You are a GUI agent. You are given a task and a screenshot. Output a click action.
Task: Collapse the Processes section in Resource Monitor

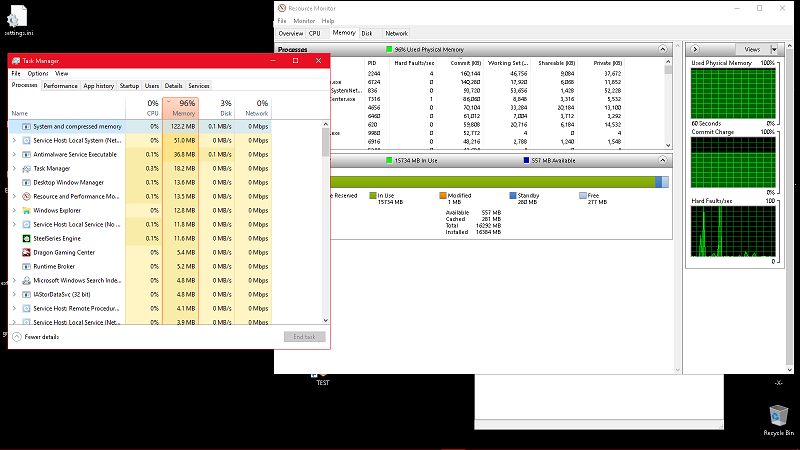coord(662,49)
